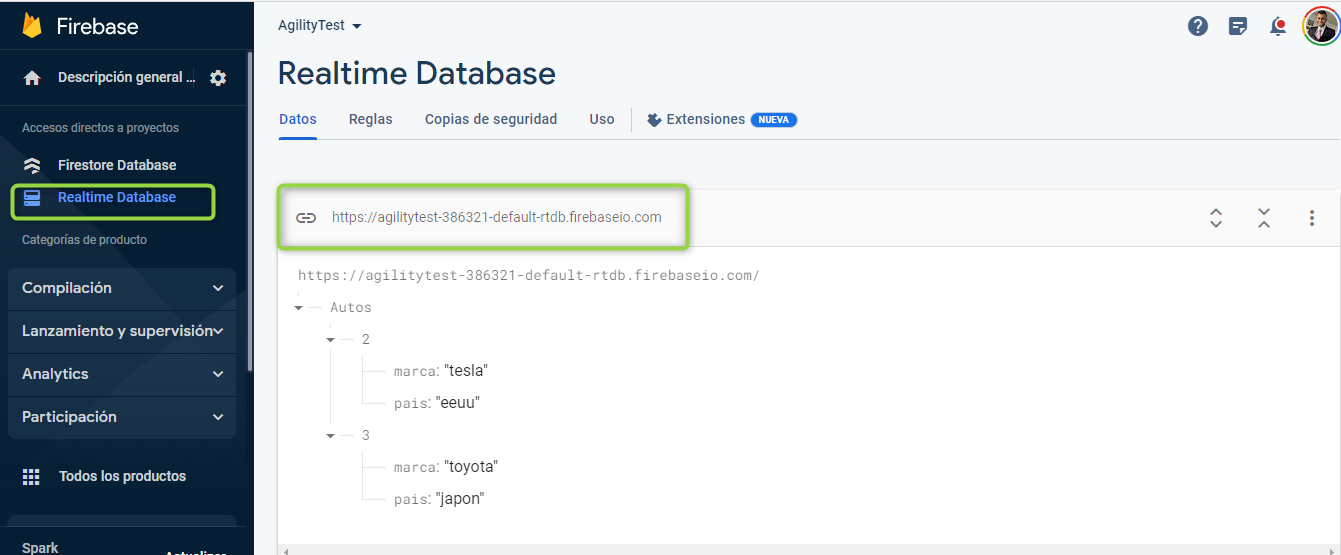1341x555 pixels.
Task: Collapse node 2 arrow
Action: [x=330, y=340]
